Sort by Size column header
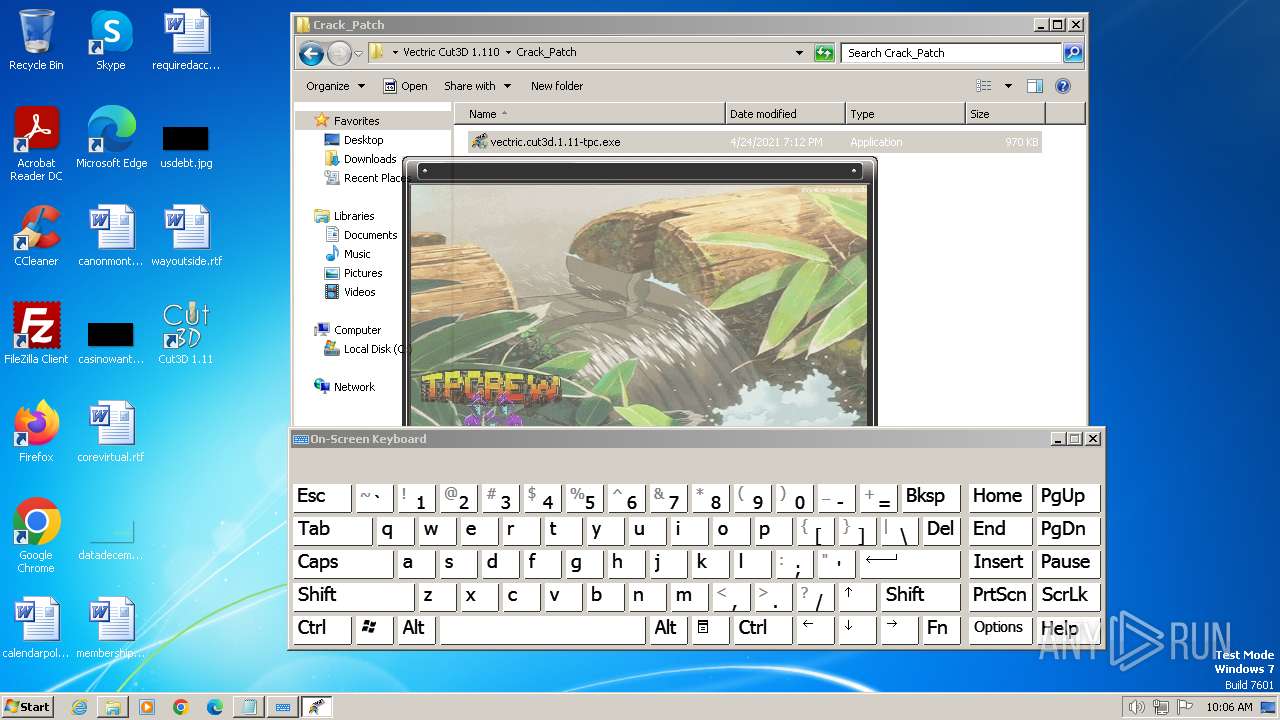1280x720 pixels. (1005, 114)
